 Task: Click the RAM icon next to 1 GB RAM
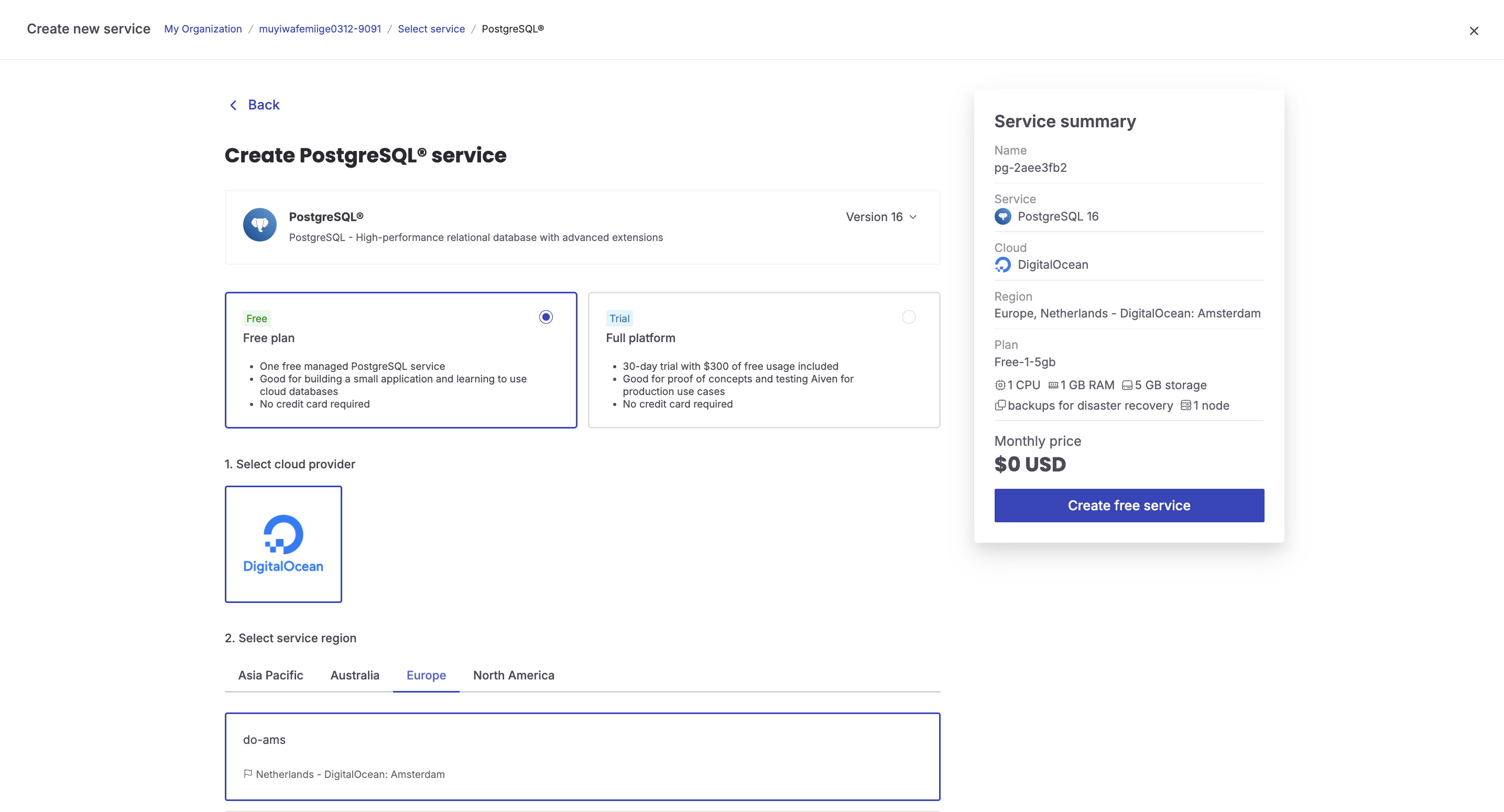click(1053, 385)
